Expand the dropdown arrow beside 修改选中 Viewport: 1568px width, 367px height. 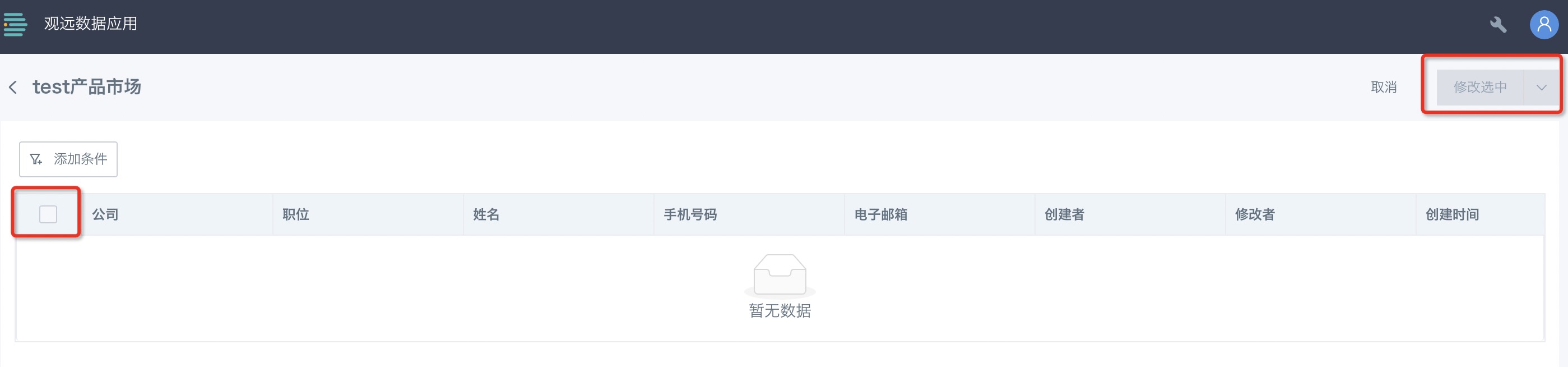click(1541, 87)
